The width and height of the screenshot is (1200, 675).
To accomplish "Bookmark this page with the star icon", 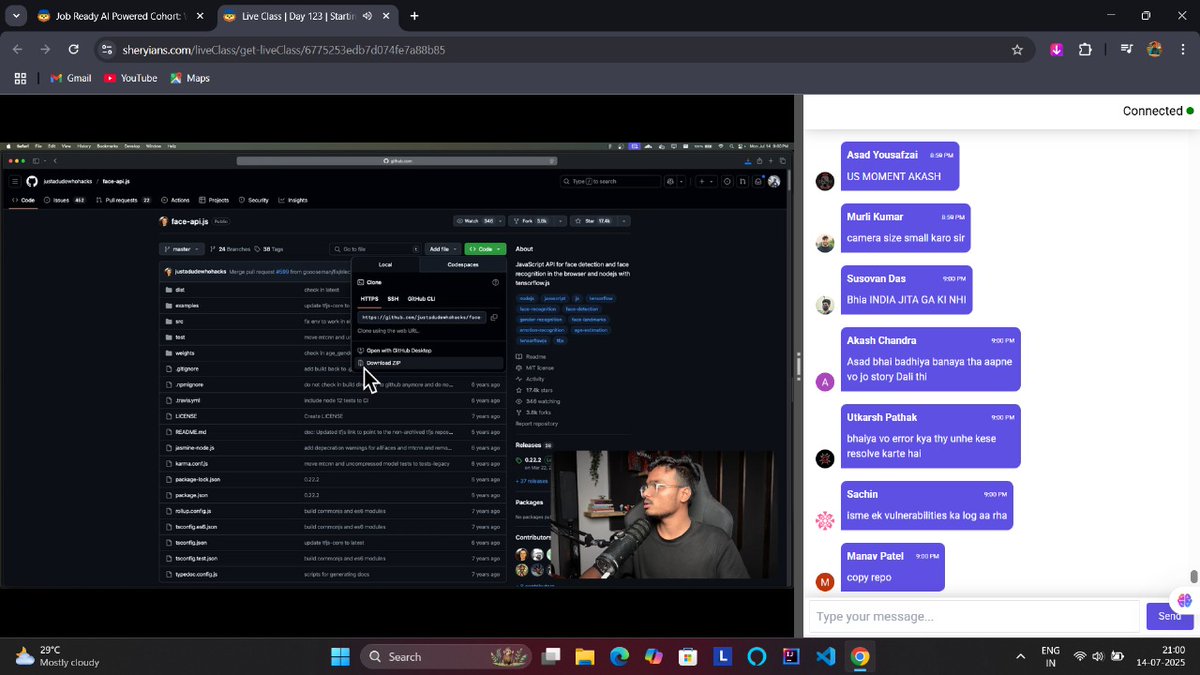I will tap(1017, 49).
